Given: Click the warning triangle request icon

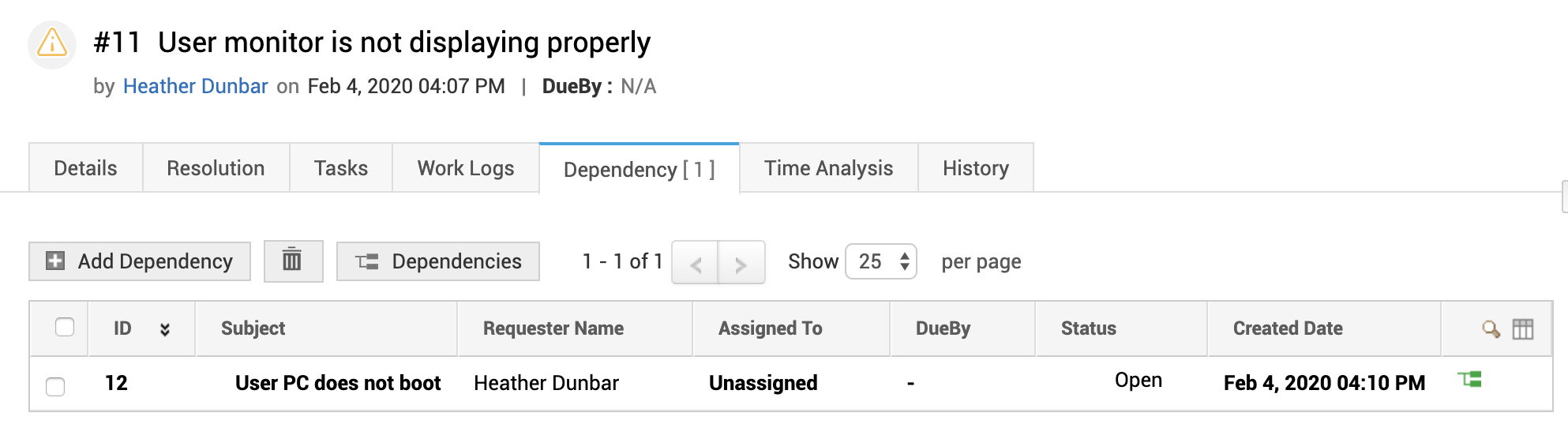Looking at the screenshot, I should pos(52,43).
